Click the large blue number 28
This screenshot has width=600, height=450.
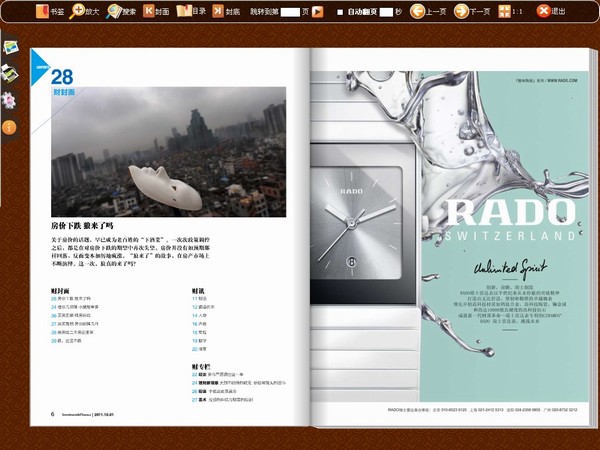tap(62, 77)
